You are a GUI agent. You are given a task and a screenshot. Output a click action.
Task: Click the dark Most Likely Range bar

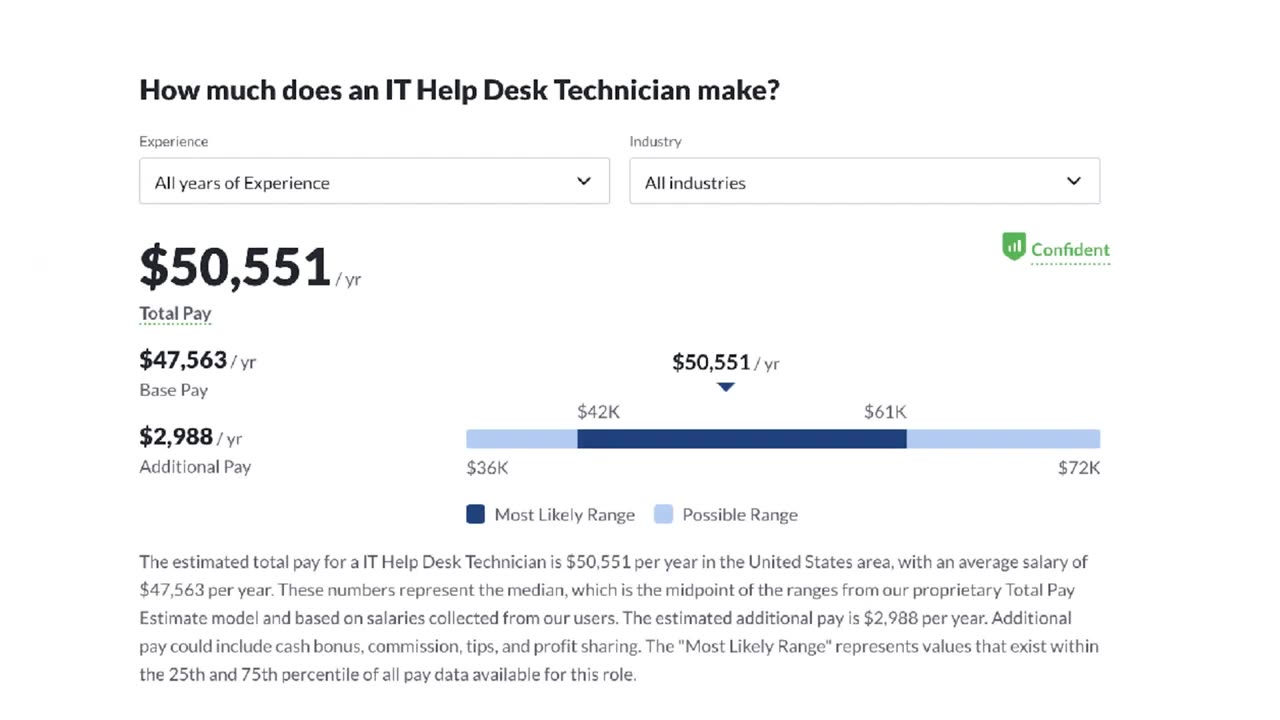742,439
